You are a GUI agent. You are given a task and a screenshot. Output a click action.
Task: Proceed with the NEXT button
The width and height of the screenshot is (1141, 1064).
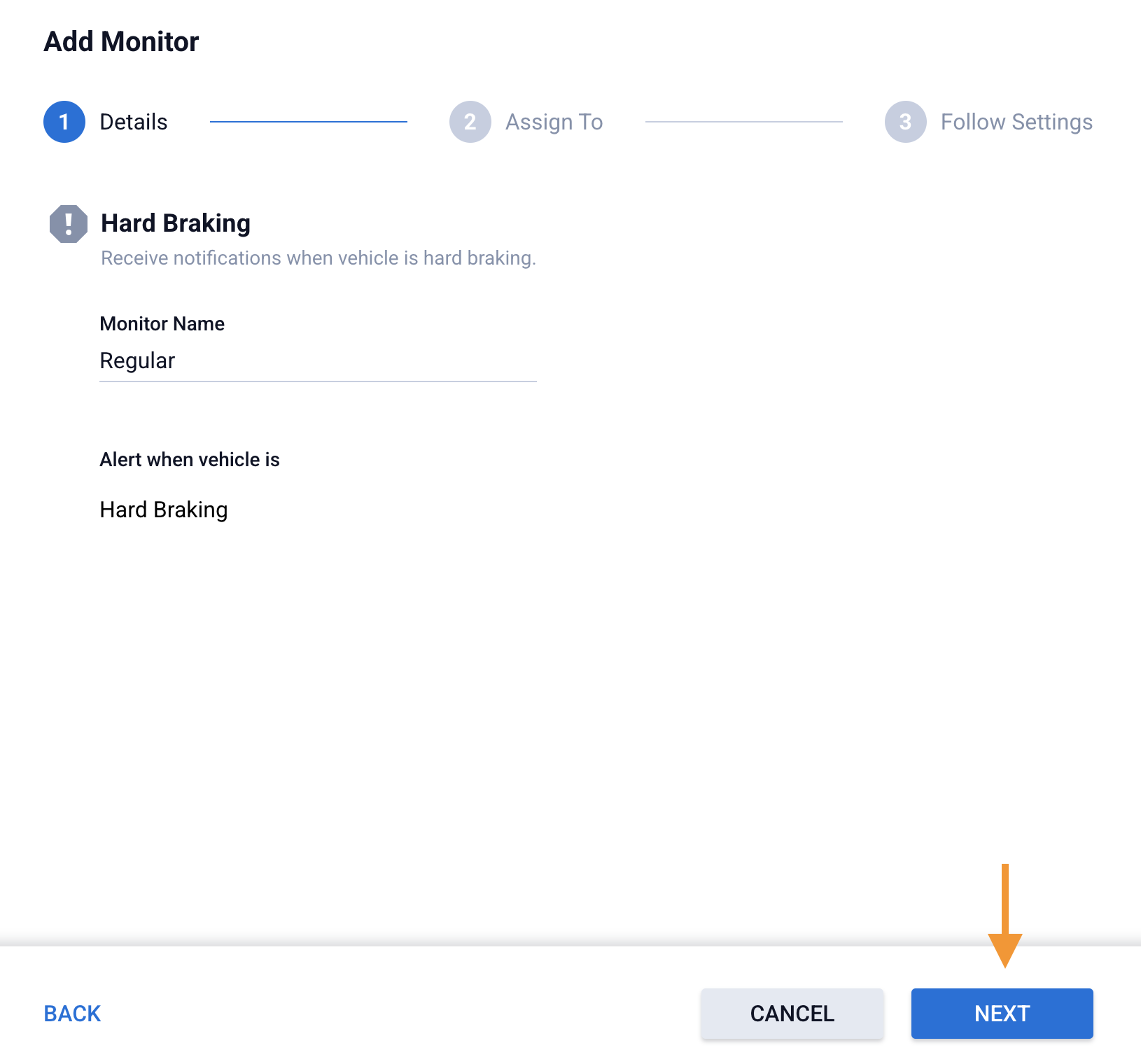[x=1002, y=1014]
